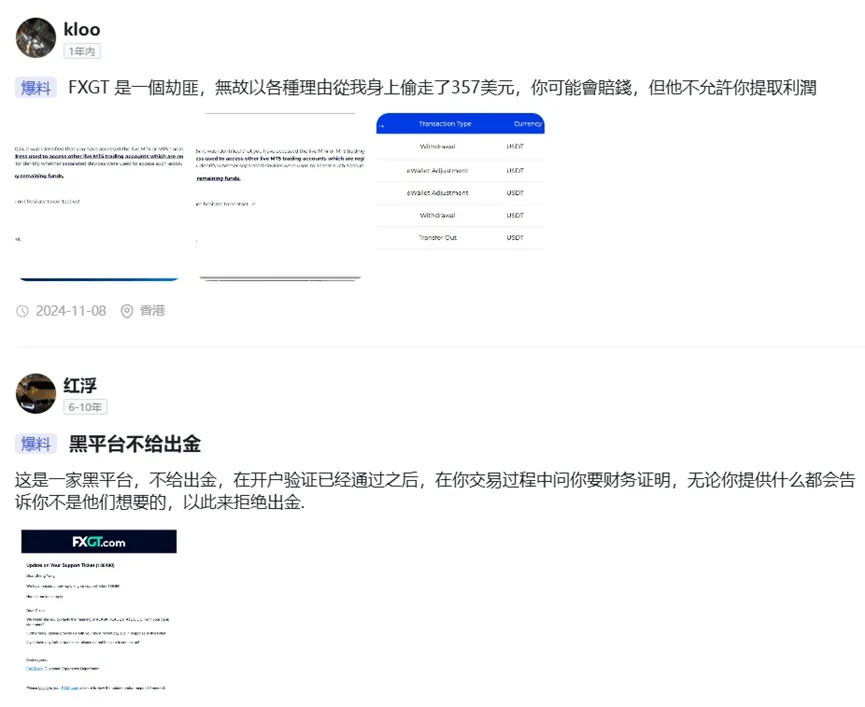Open 红浮's profile avatar
The image size is (865, 707).
(x=36, y=393)
